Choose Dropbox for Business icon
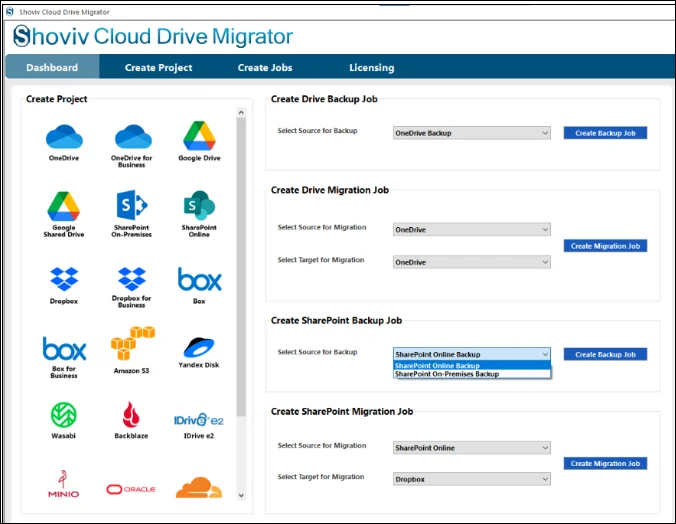The height and width of the screenshot is (524, 676). [x=131, y=279]
